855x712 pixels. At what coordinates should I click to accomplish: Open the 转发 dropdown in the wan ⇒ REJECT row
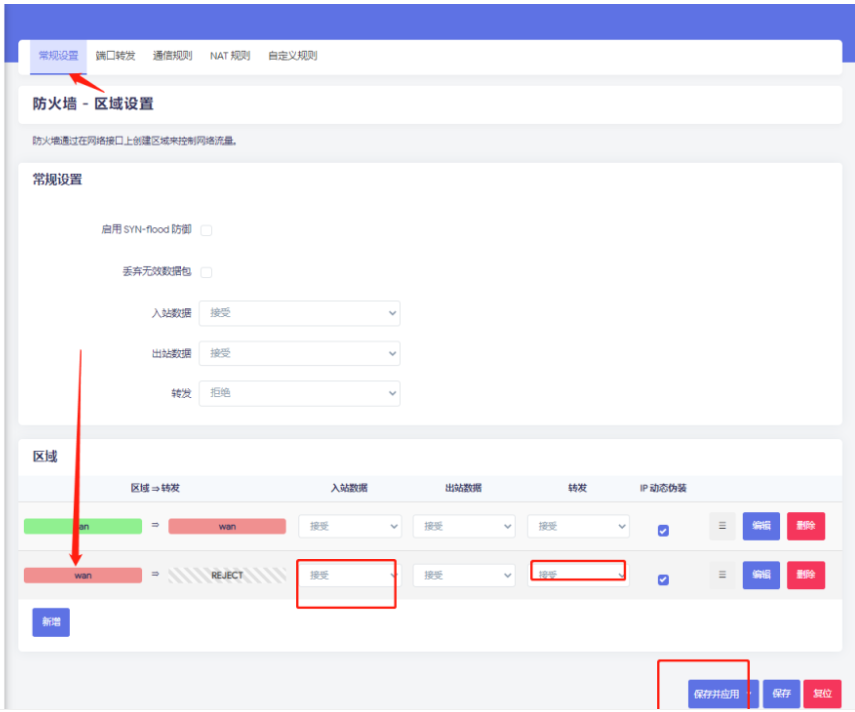(578, 576)
